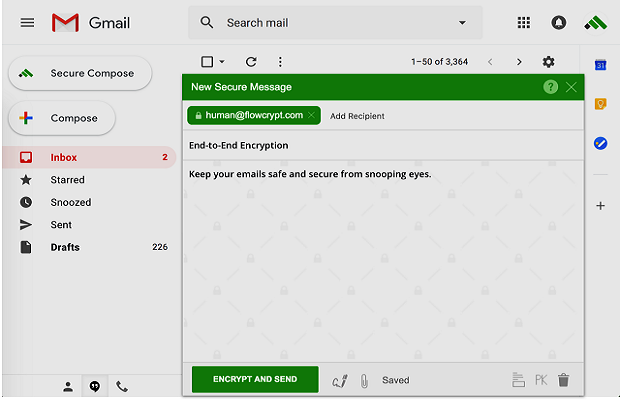Image resolution: width=620 pixels, height=400 pixels.
Task: Go to older messages page
Action: (x=519, y=62)
